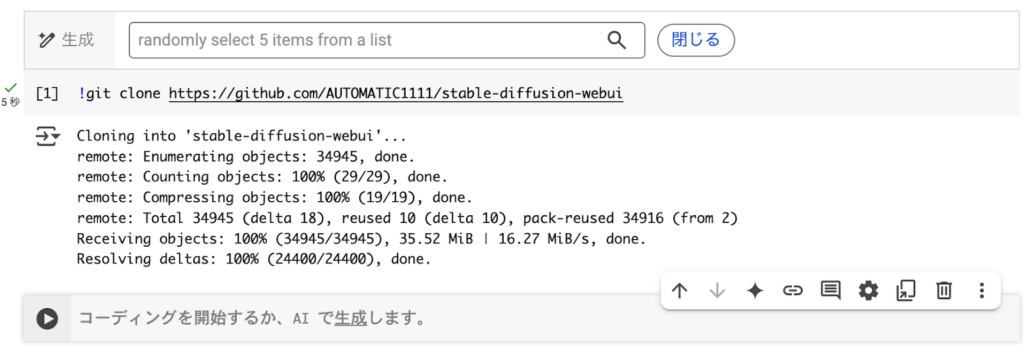Open cell settings with the gear icon
This screenshot has height=362, width=1024.
(868, 291)
